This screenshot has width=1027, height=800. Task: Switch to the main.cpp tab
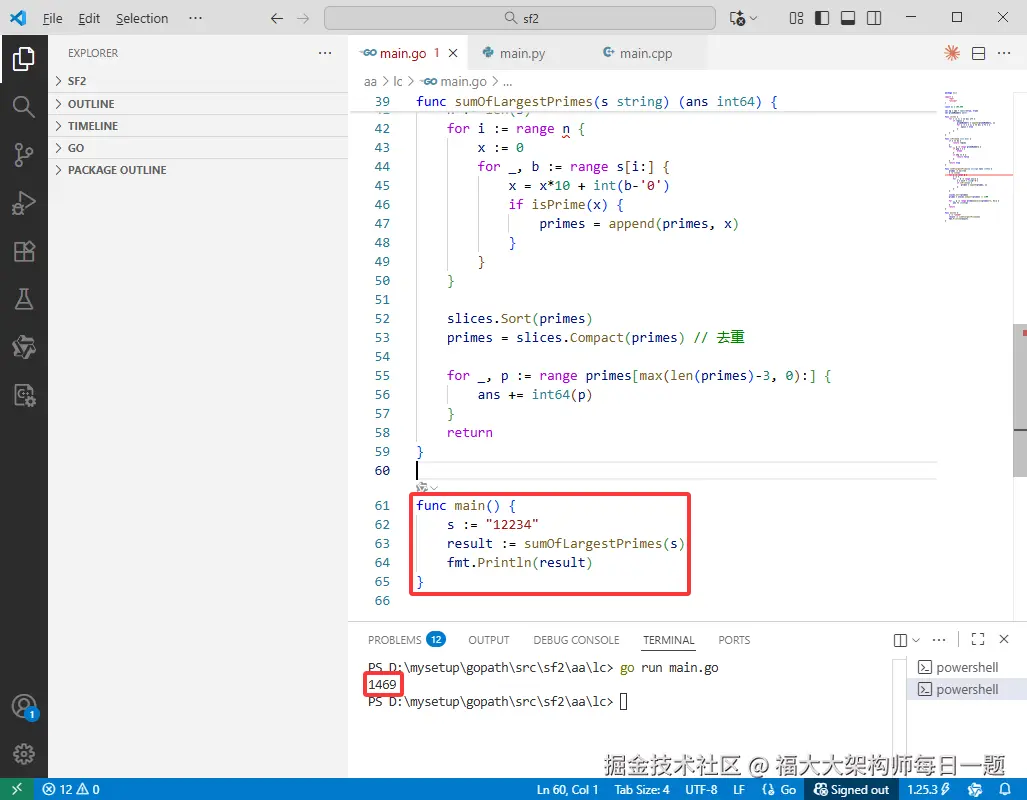[646, 54]
